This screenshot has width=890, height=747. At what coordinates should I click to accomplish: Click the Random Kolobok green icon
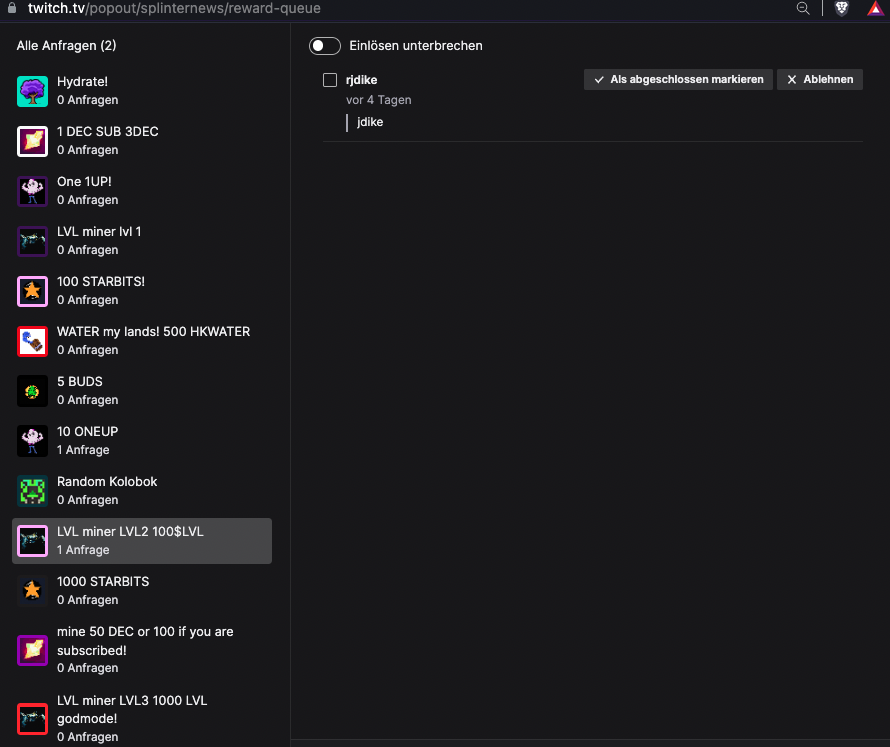[x=32, y=491]
